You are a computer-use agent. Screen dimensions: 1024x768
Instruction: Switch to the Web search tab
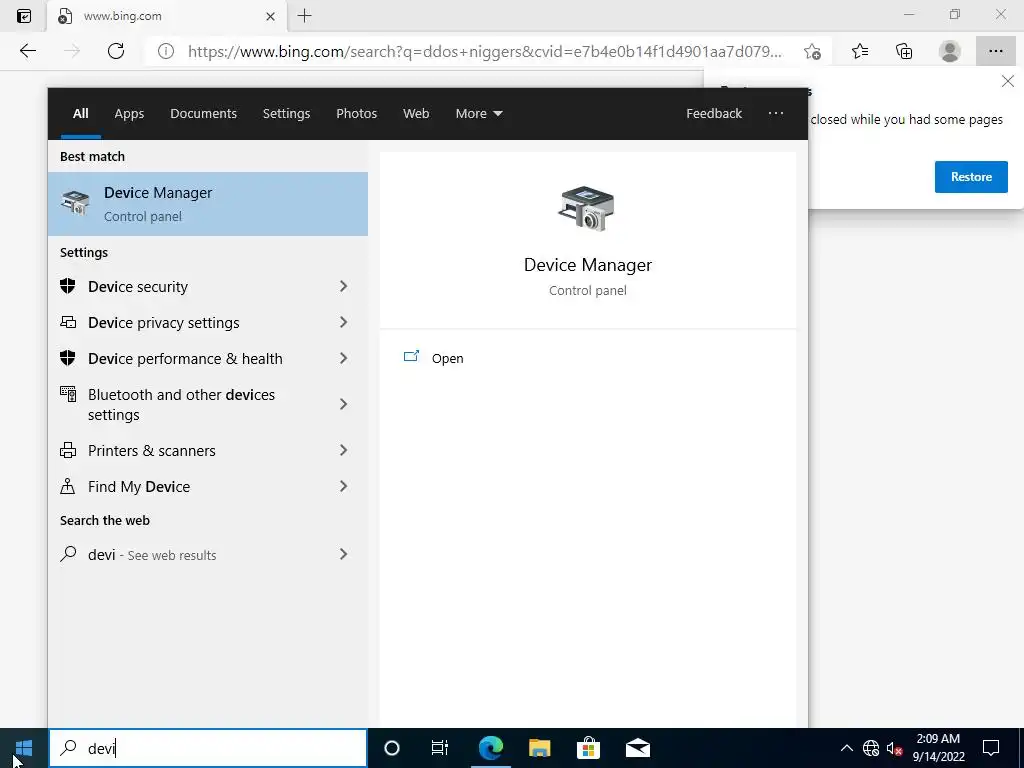(x=416, y=114)
